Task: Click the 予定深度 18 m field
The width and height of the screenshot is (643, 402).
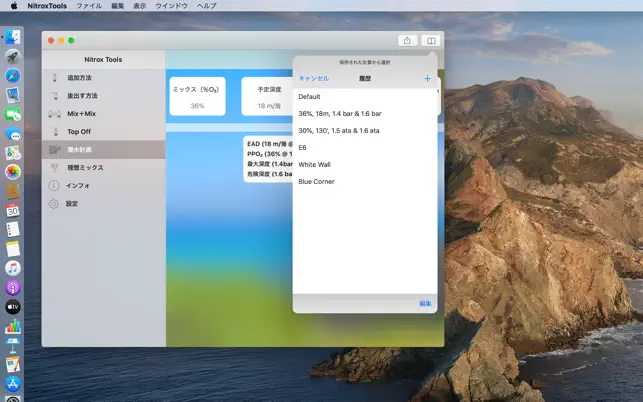Action: pyautogui.click(x=267, y=96)
